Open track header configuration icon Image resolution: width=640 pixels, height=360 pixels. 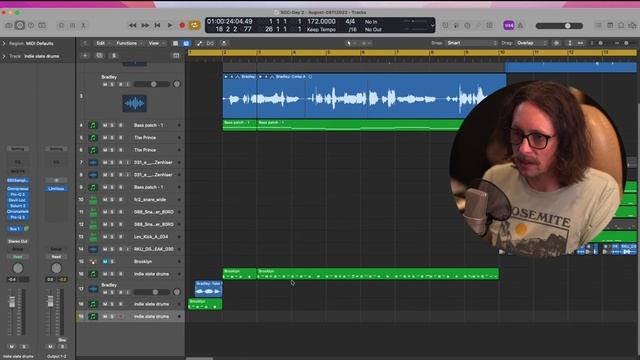click(x=176, y=56)
